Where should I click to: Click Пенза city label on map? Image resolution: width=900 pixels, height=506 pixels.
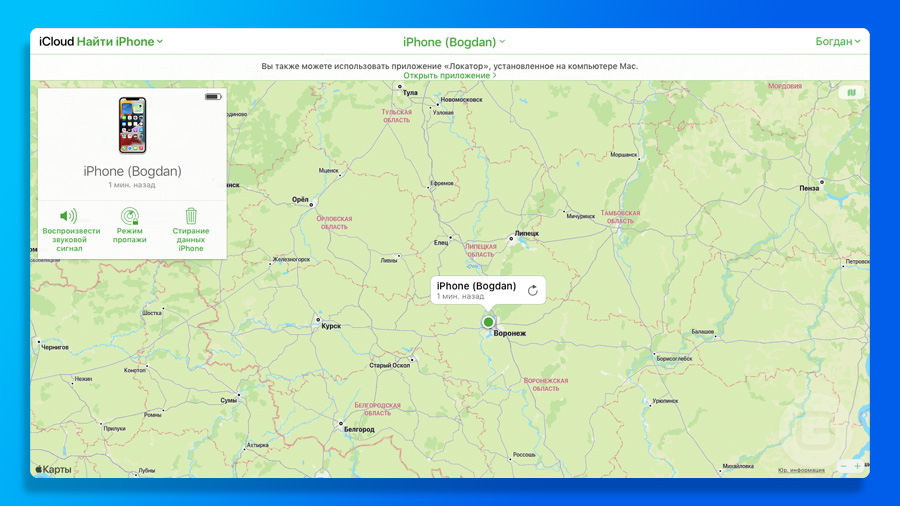809,188
